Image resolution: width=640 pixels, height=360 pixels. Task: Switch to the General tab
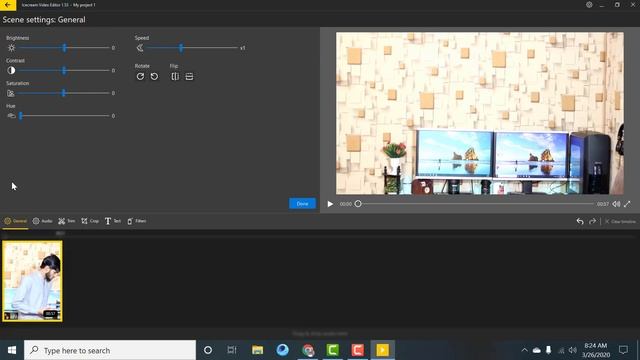tap(16, 221)
